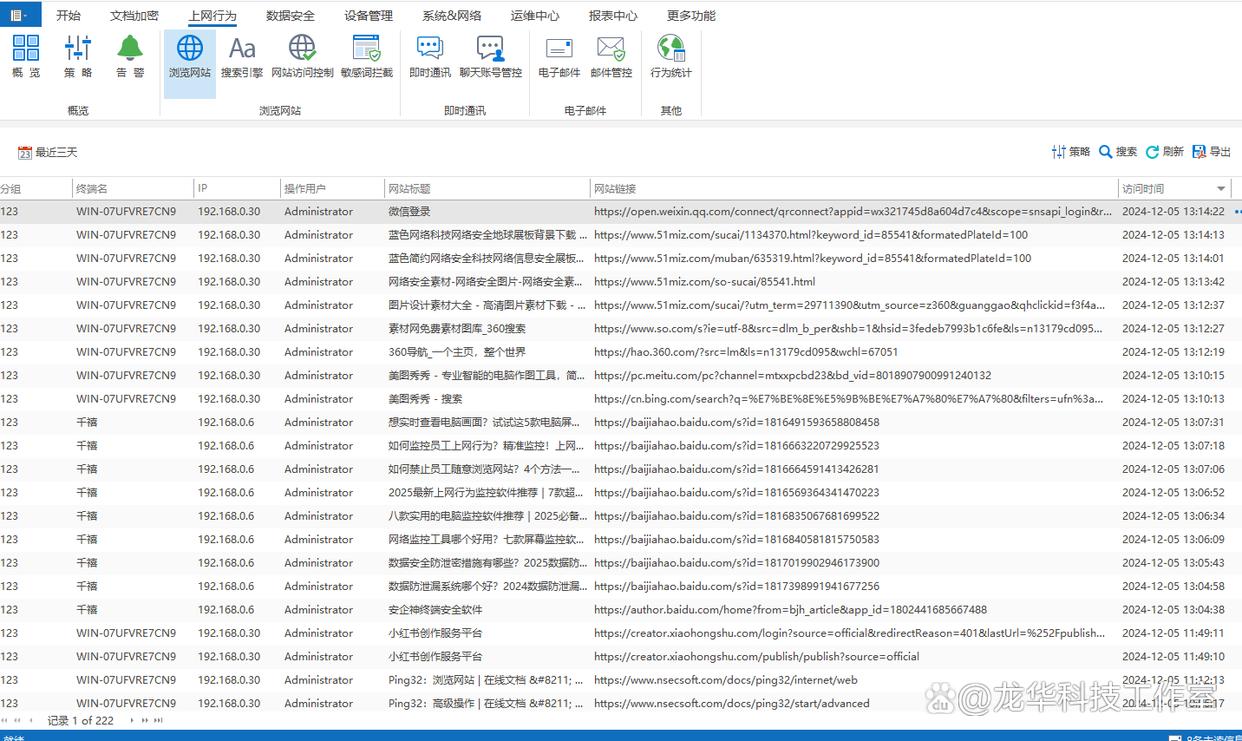1242x741 pixels.
Task: Select the 八款实用的电脑监控软件推荐 title cell
Action: coord(487,516)
